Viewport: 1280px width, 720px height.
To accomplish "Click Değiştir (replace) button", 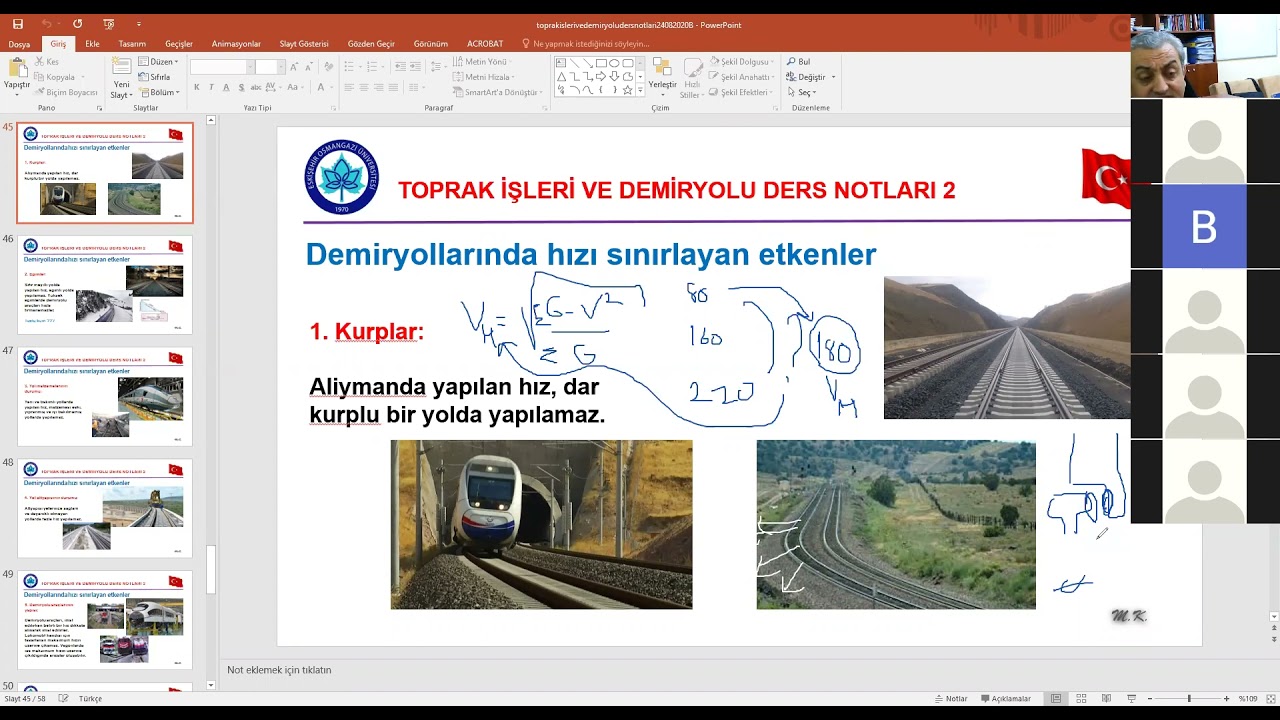I will [x=810, y=77].
